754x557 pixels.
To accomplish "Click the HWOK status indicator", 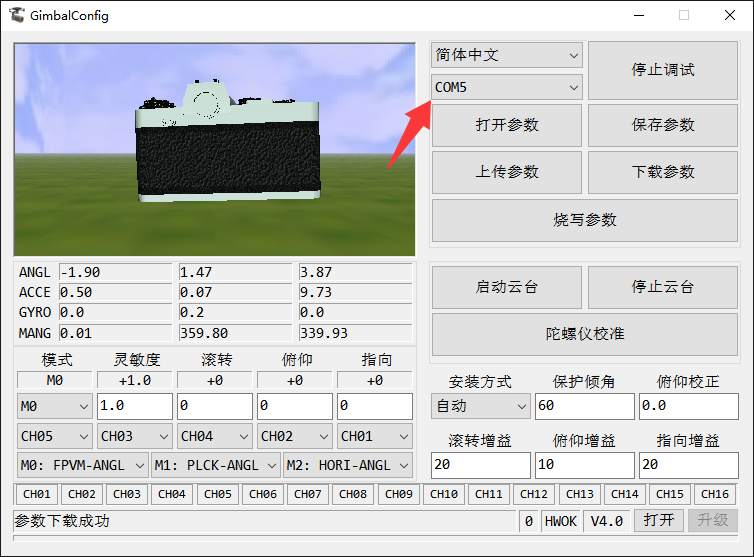I will pos(561,521).
